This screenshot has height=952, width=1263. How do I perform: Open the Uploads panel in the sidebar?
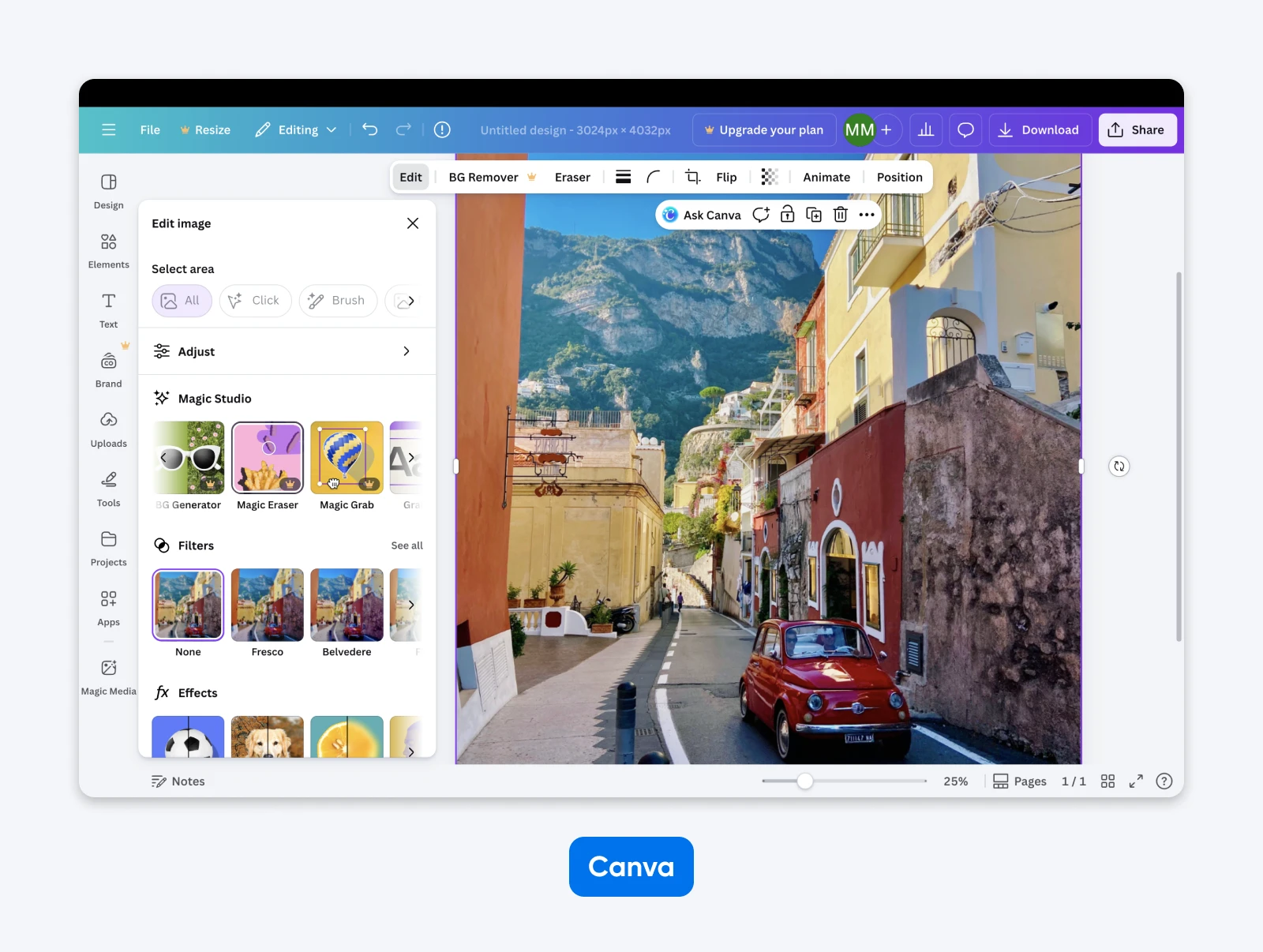click(x=108, y=429)
